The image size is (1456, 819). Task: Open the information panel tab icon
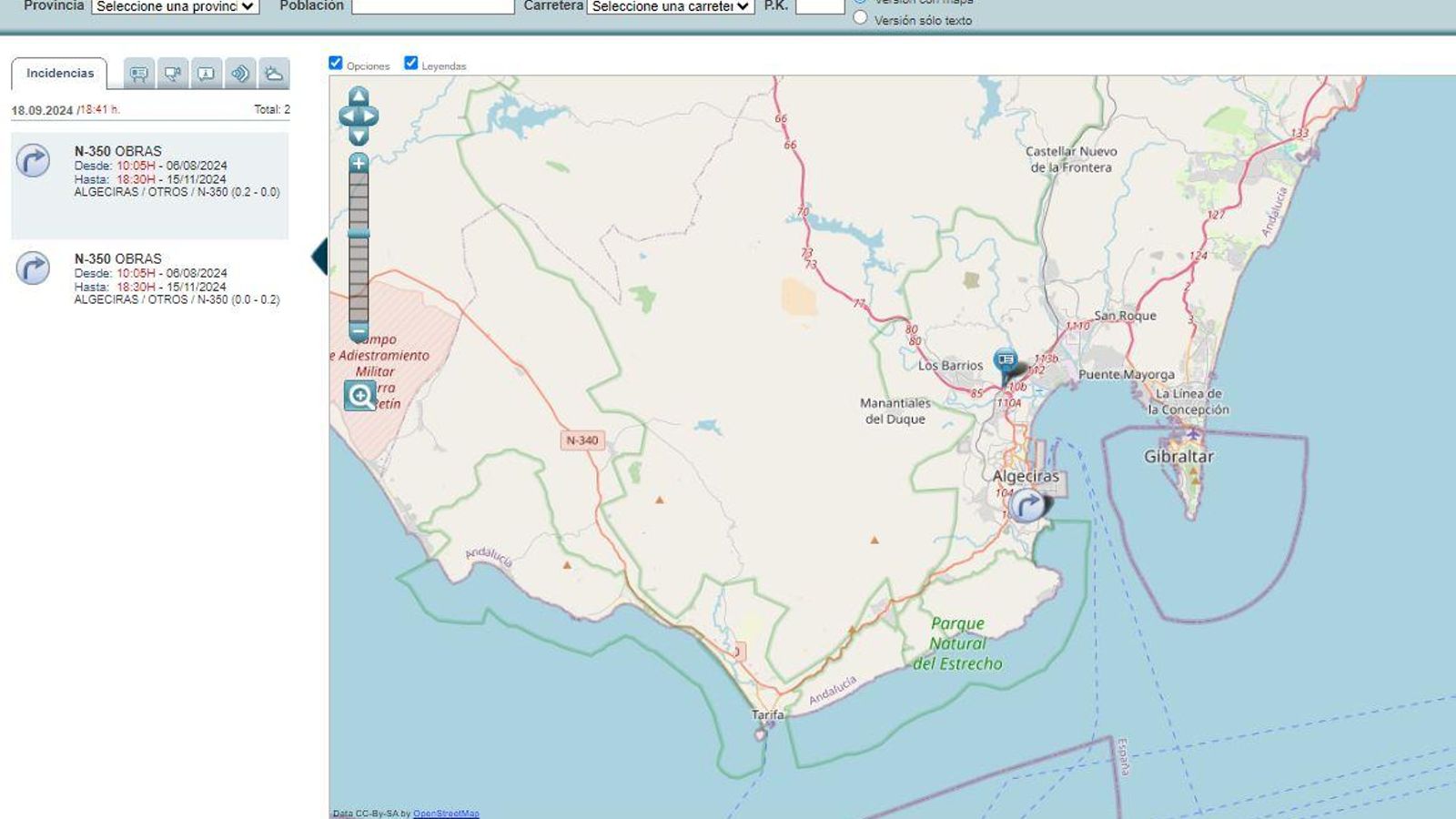207,74
